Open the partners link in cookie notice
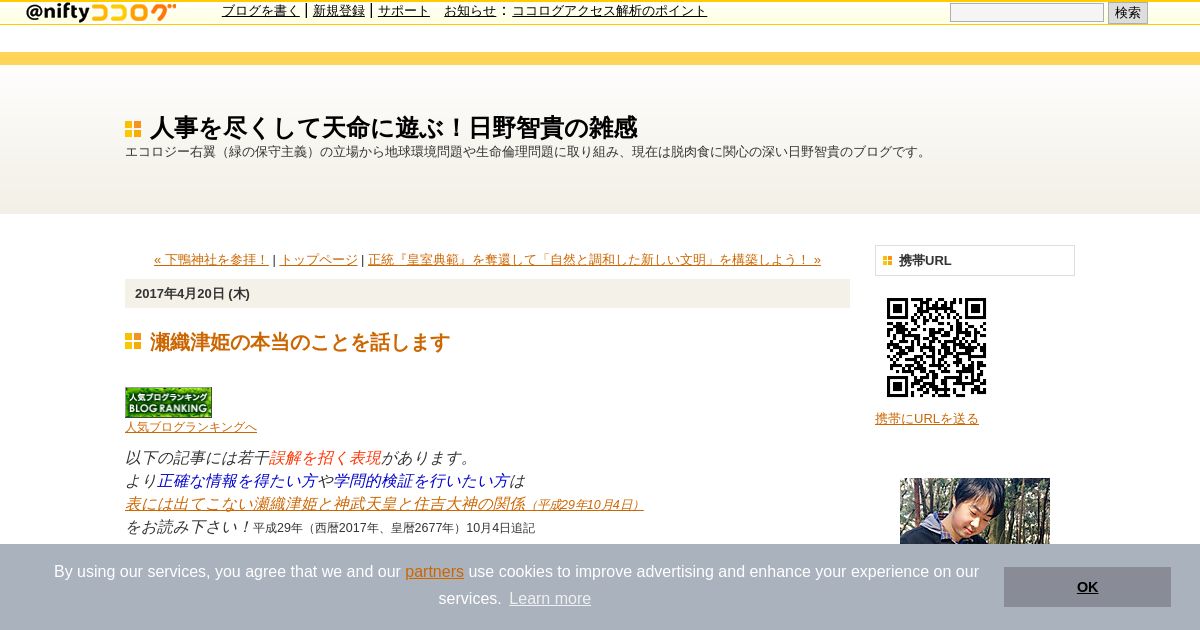Screen dimensions: 1200x630 [x=434, y=572]
